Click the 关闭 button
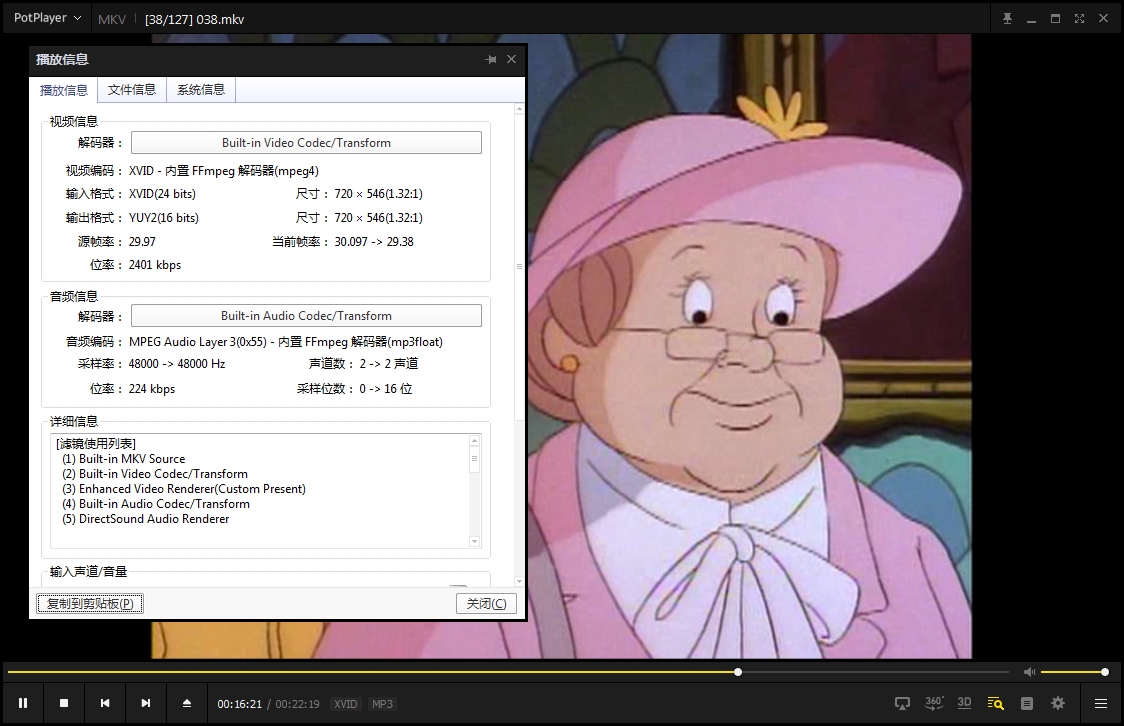1124x726 pixels. coord(486,603)
